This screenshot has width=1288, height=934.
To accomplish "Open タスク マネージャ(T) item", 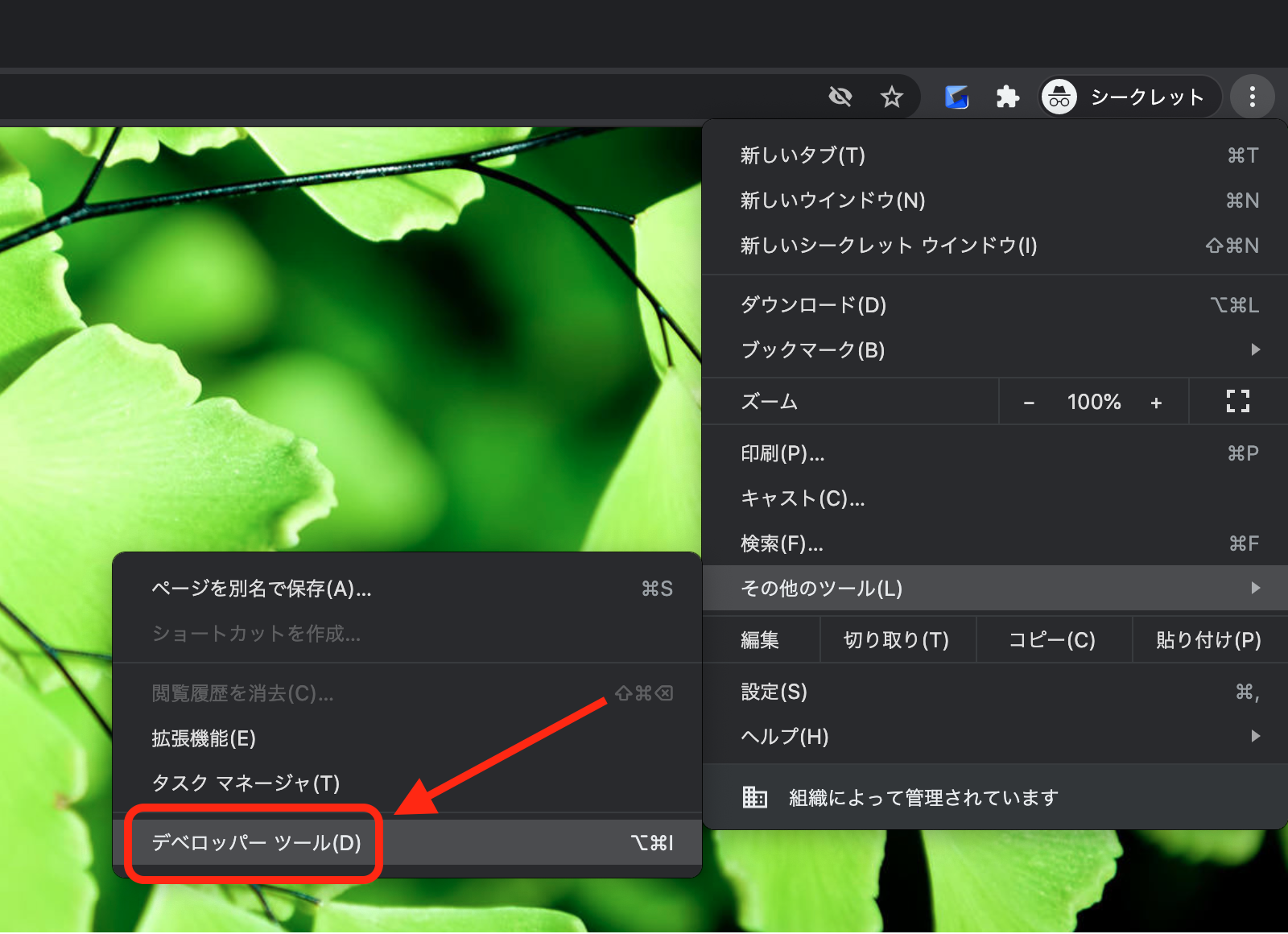I will tap(407, 783).
